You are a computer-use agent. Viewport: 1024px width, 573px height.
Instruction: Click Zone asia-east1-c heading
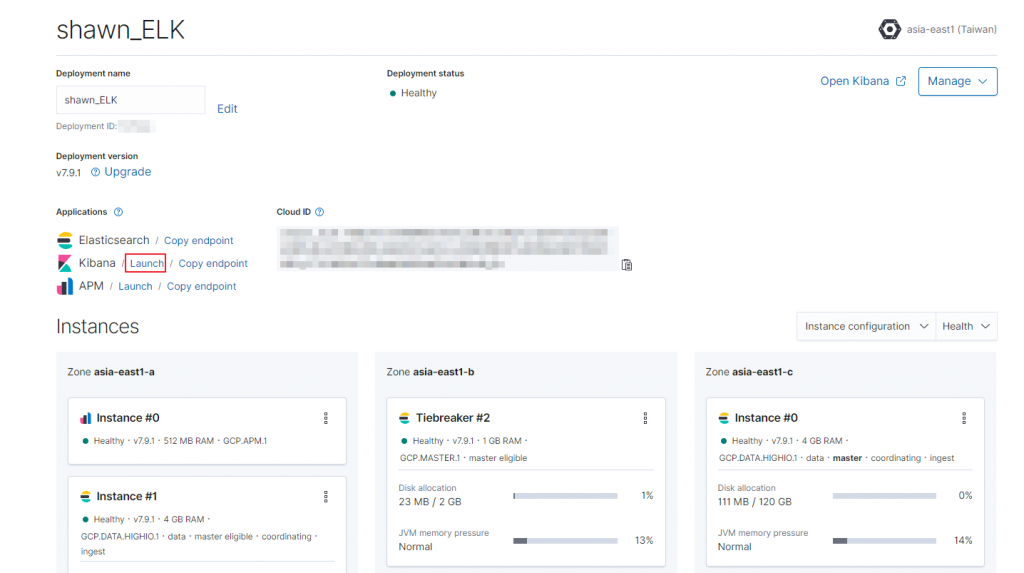point(749,372)
